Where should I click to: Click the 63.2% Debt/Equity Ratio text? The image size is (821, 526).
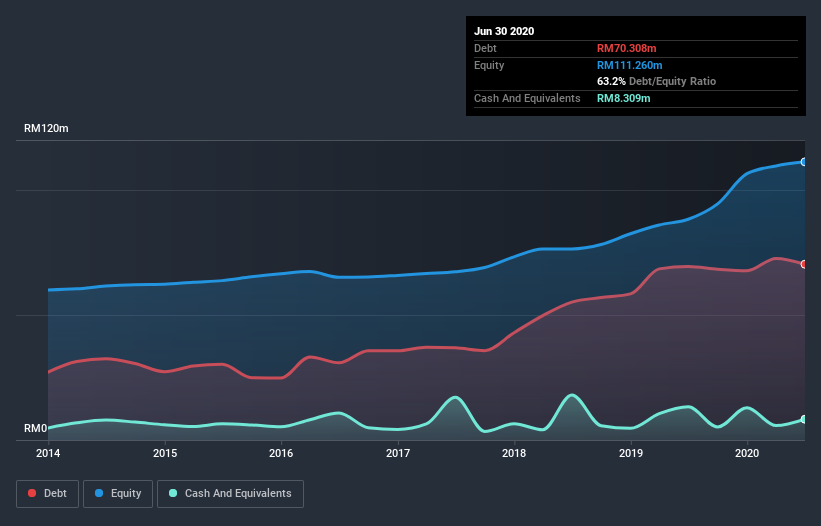click(x=657, y=81)
